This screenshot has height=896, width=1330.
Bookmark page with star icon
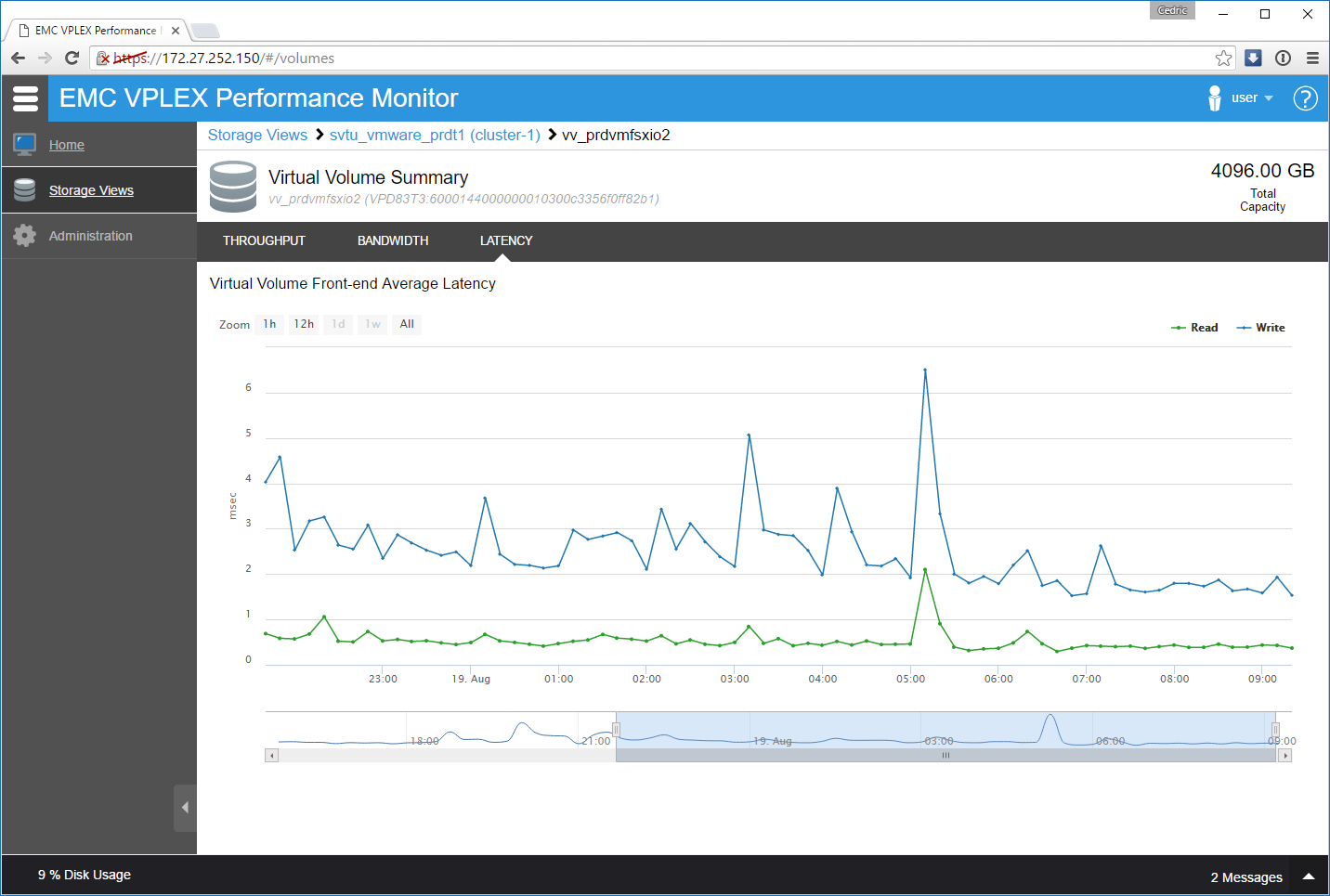pos(1223,58)
